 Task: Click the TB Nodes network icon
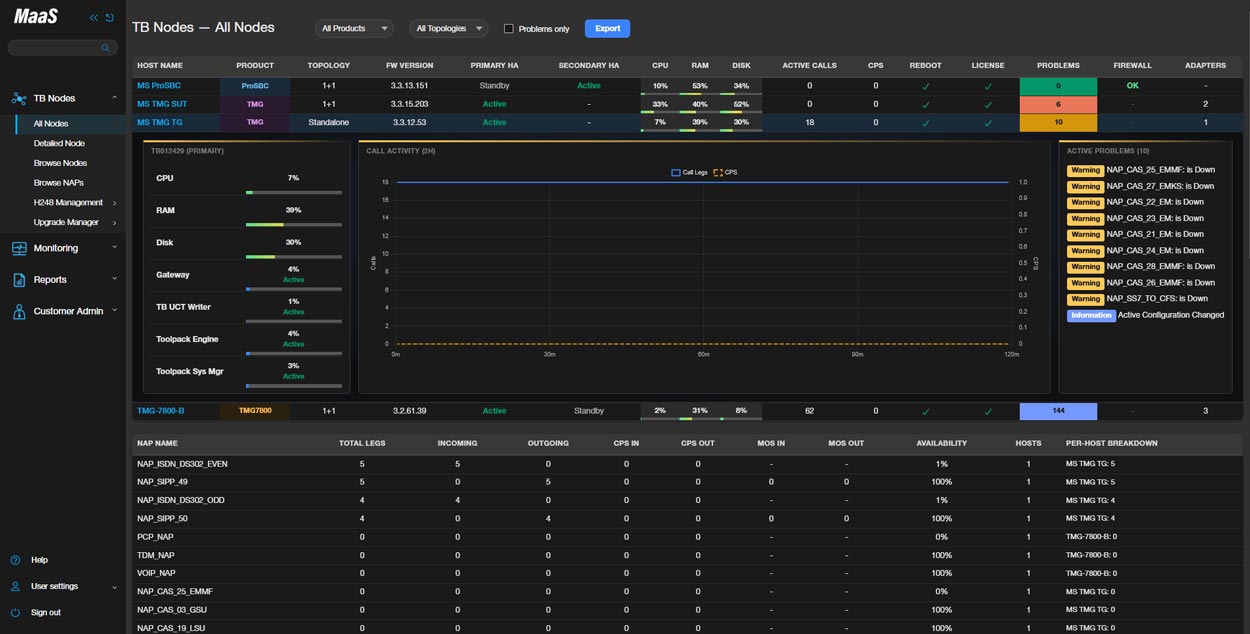point(19,98)
